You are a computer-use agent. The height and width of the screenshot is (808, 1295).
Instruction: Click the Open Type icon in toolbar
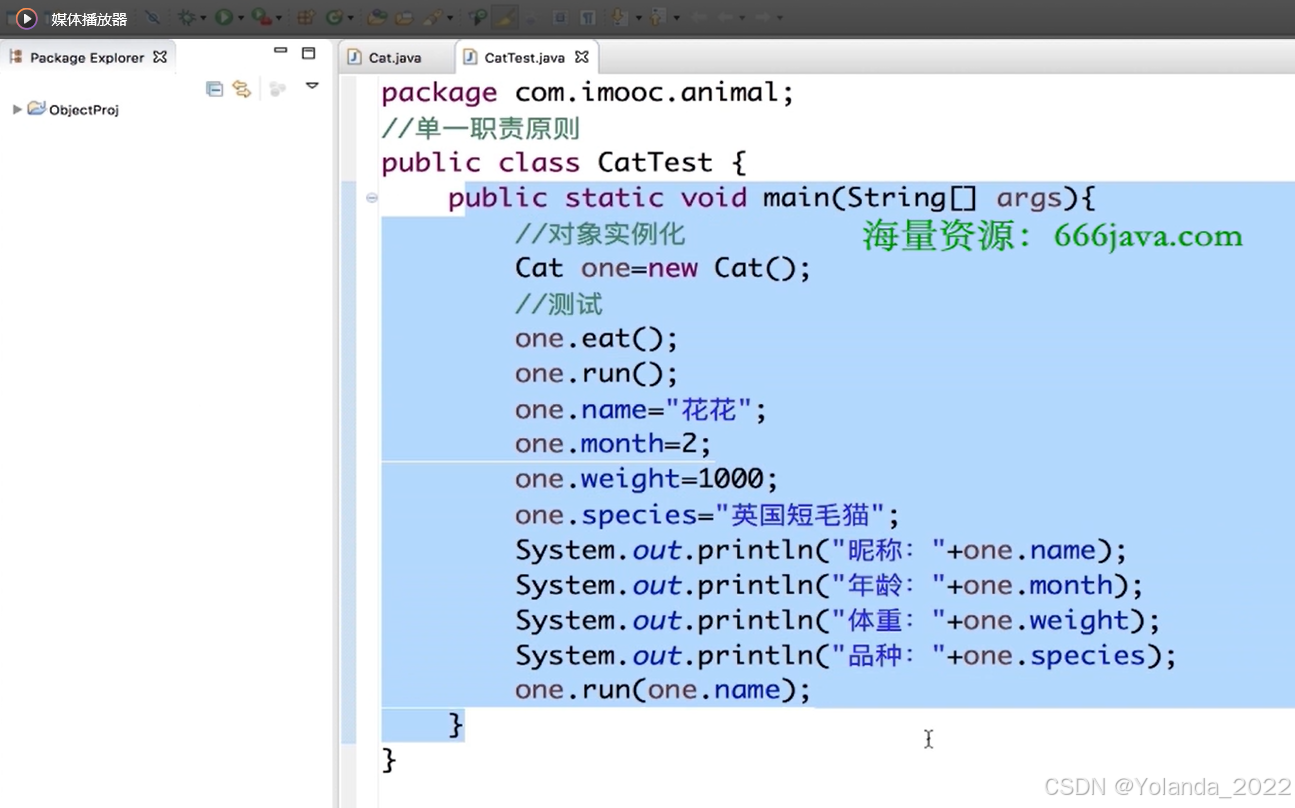pyautogui.click(x=377, y=18)
